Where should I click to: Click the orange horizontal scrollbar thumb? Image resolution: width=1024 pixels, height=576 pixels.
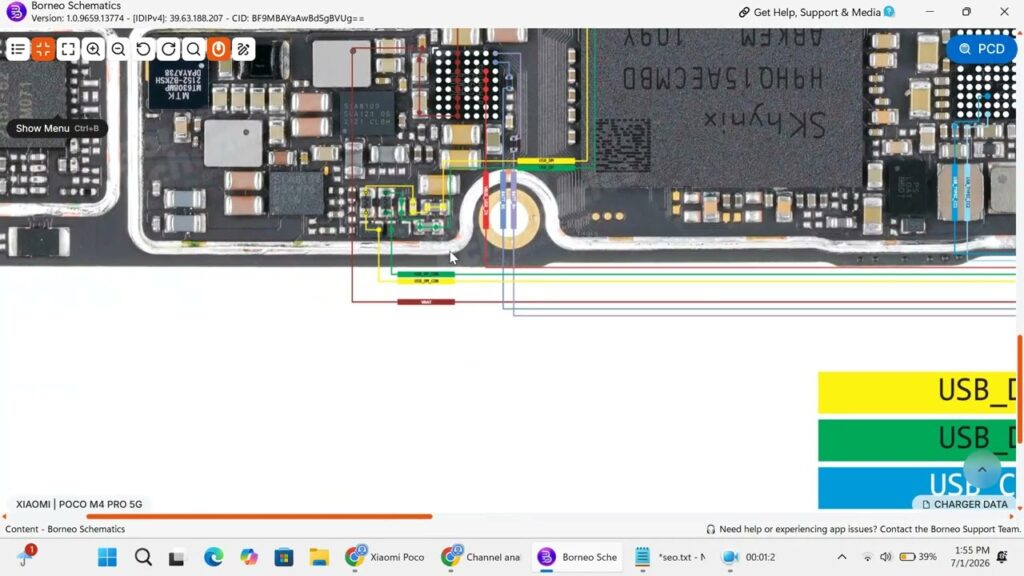259,517
